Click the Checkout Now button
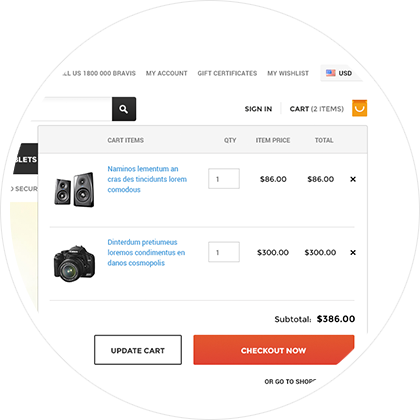Screen dimensions: 420x420 274,350
